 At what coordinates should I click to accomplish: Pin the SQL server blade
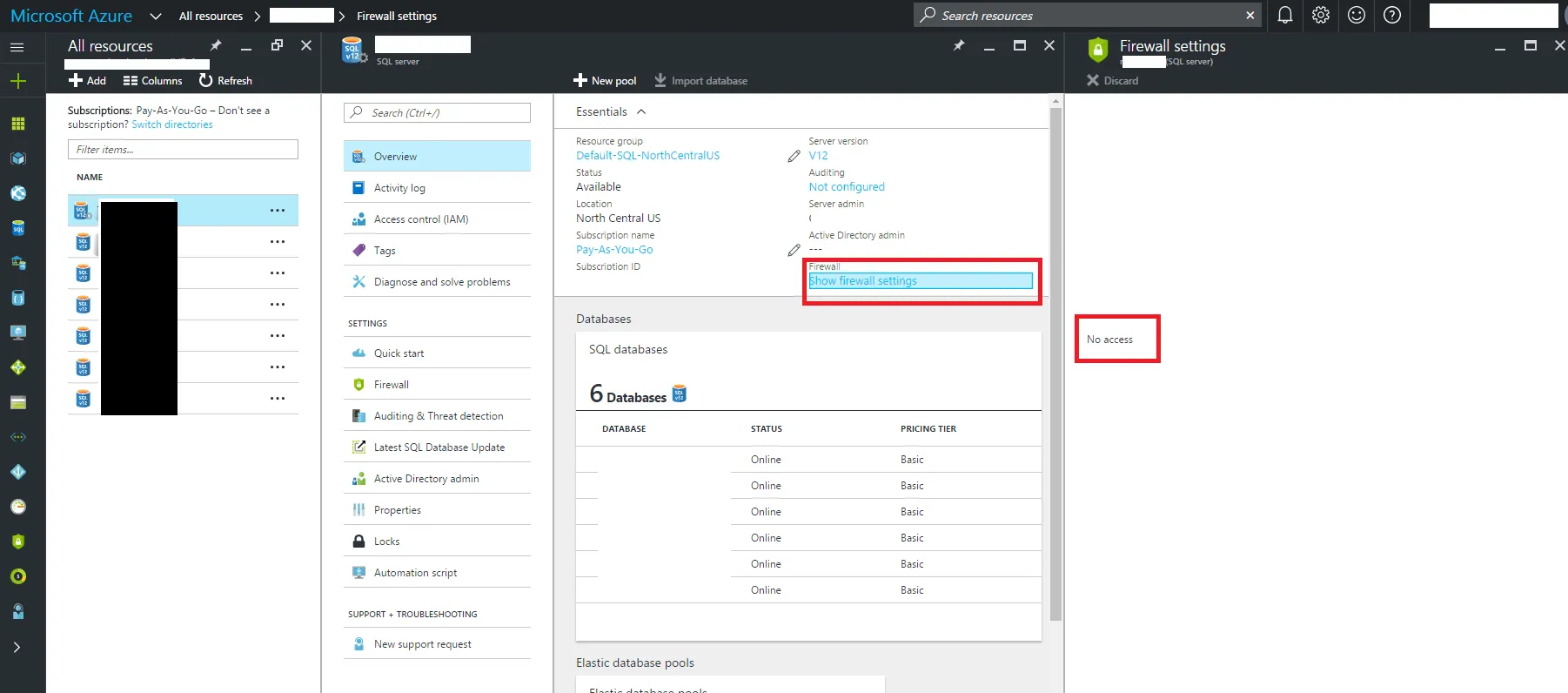pyautogui.click(x=959, y=45)
